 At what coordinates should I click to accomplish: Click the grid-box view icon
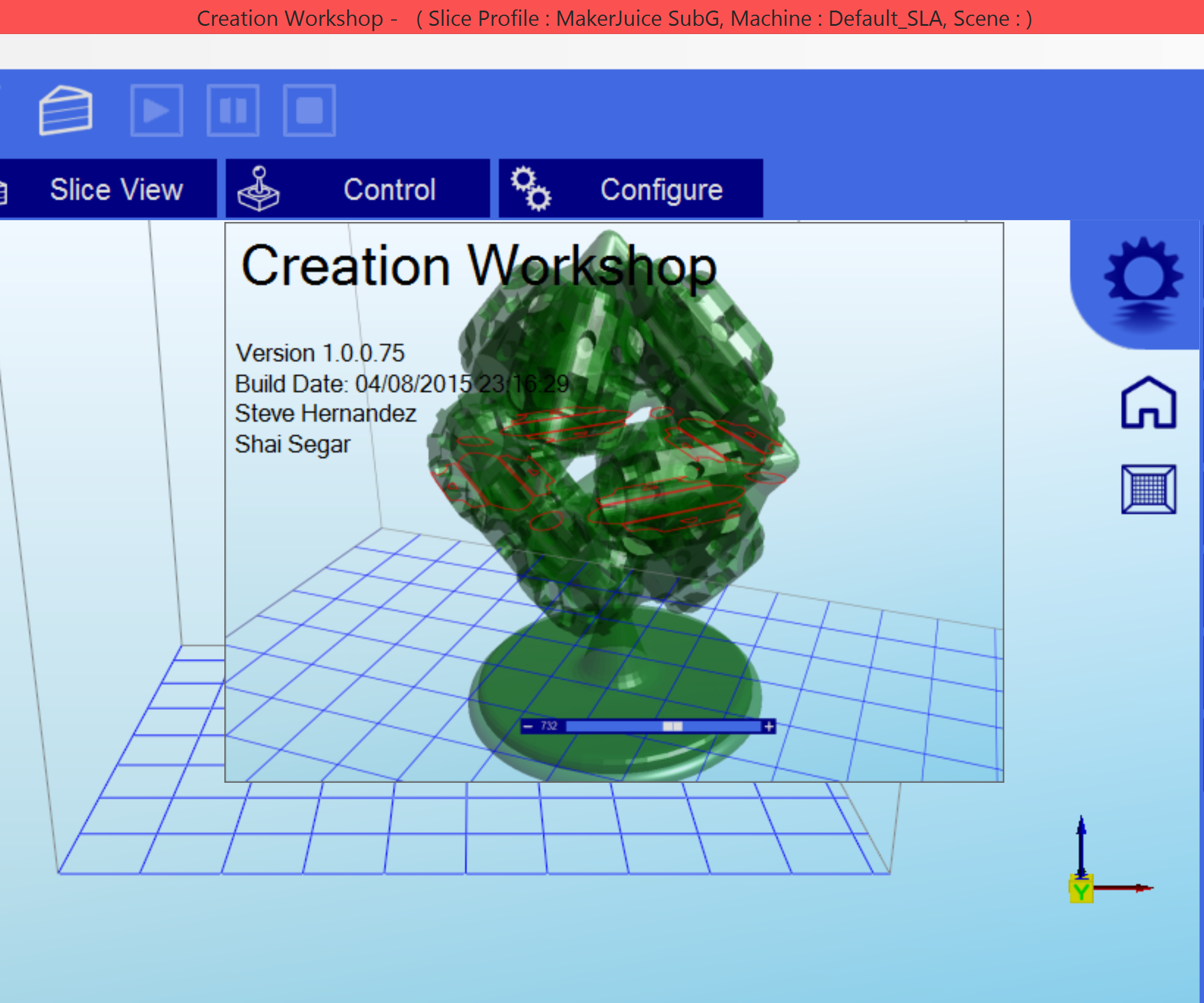[1148, 489]
